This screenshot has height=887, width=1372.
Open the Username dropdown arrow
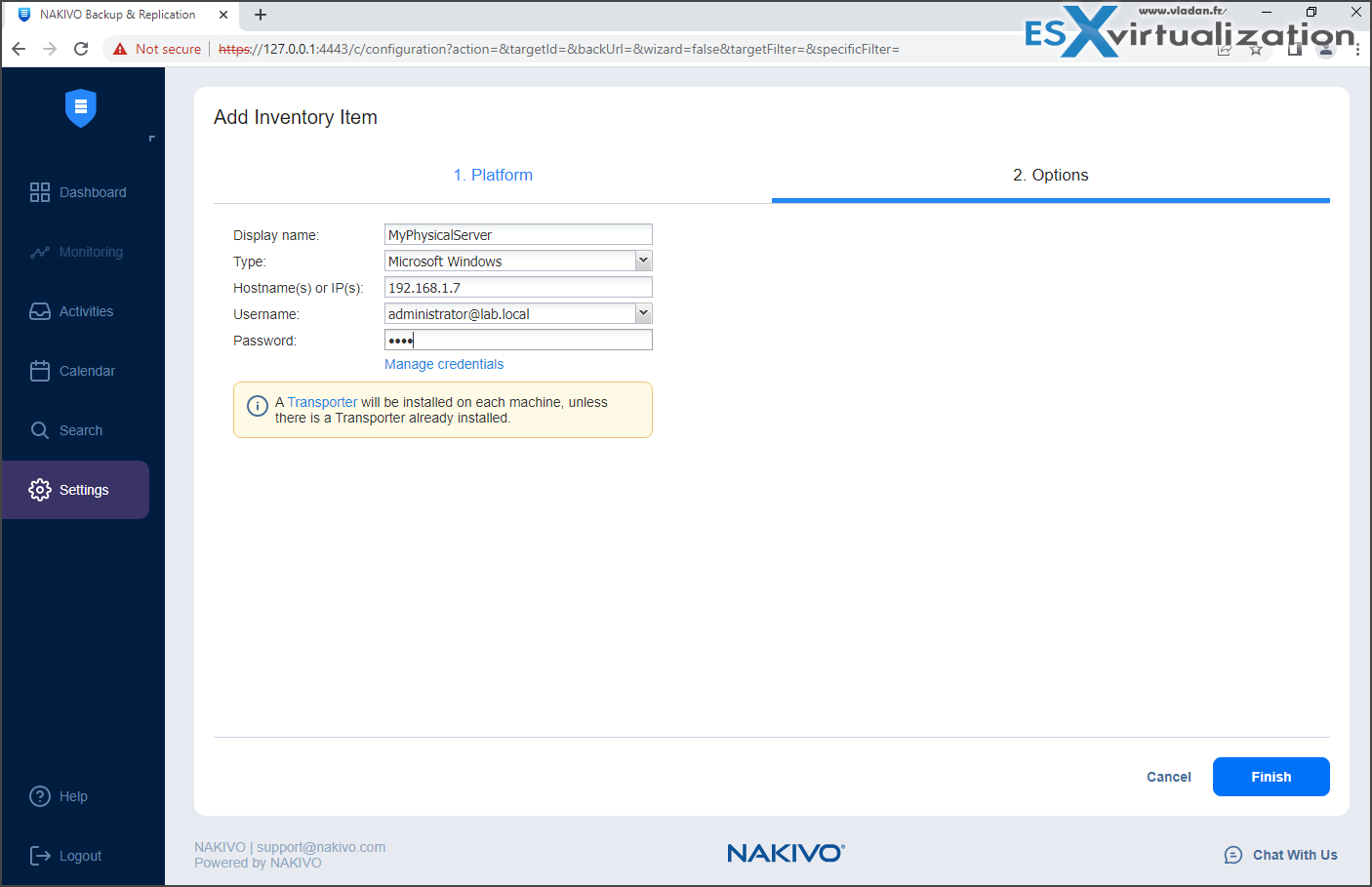click(644, 313)
